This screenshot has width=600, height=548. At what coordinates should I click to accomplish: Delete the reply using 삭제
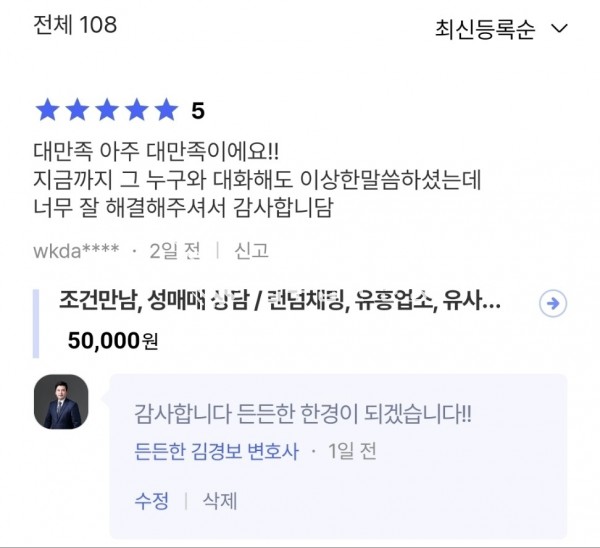tap(220, 500)
